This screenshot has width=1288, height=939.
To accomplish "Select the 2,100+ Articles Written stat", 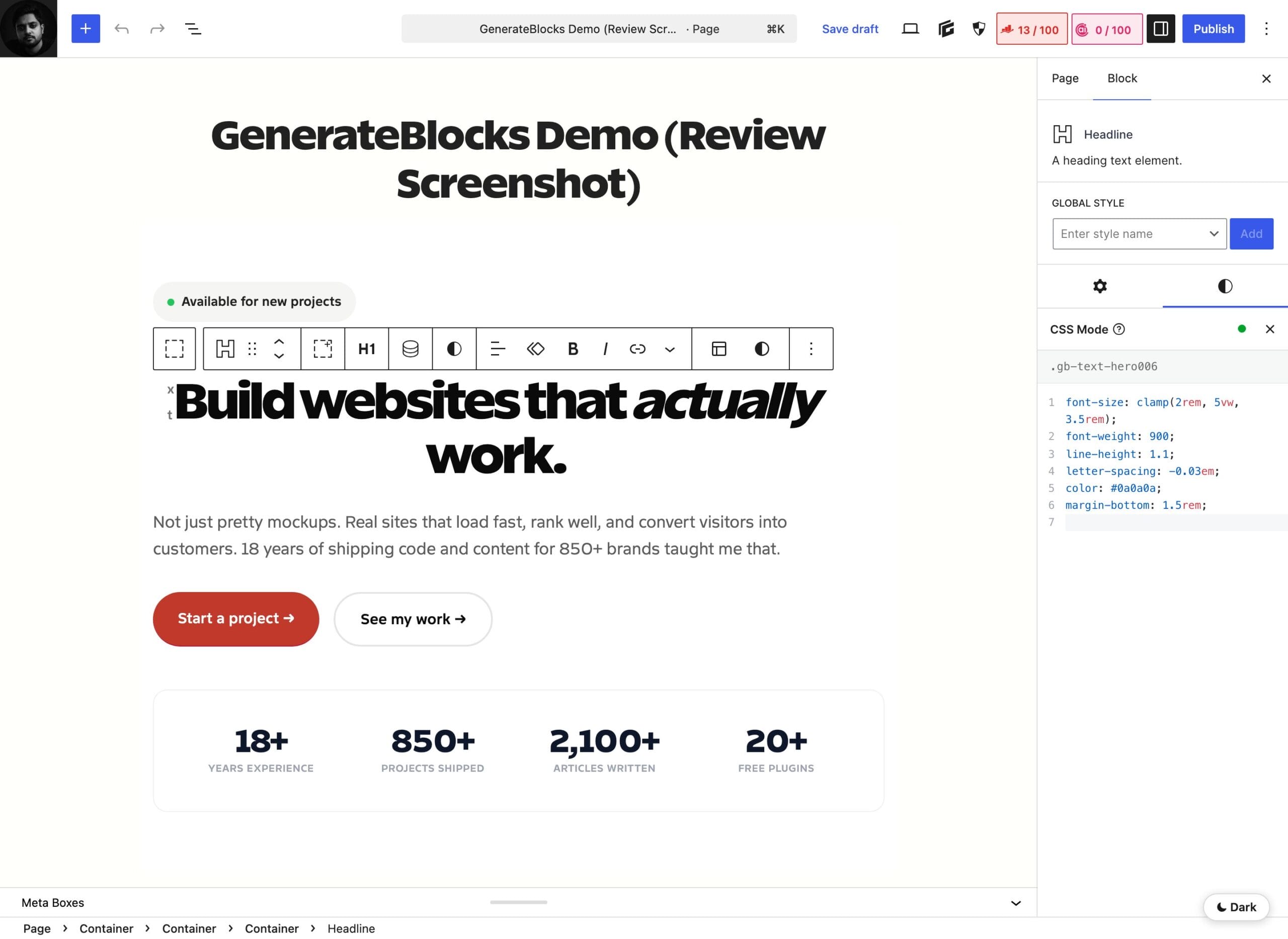I will [x=604, y=750].
